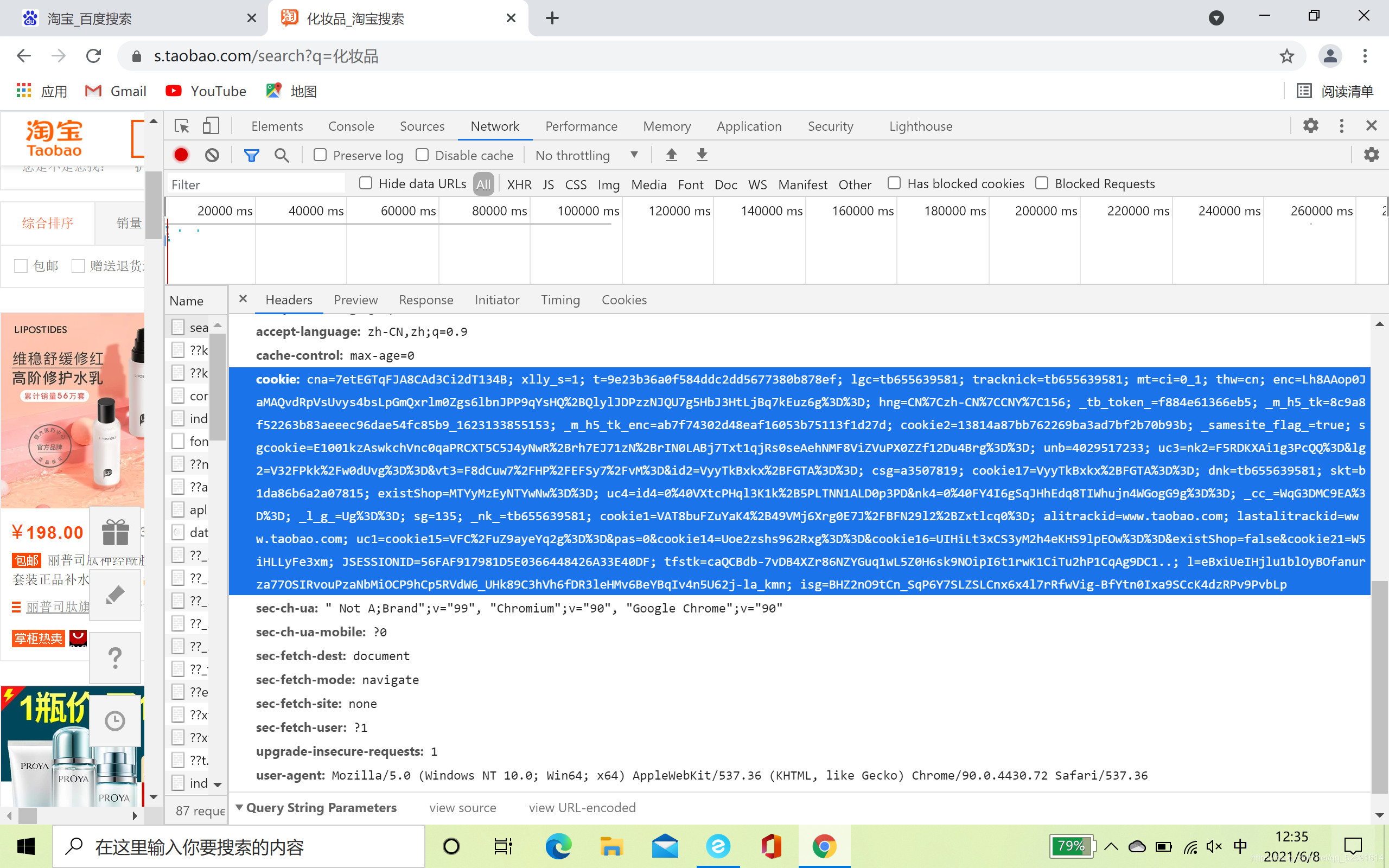Switch to the Response tab

tap(425, 299)
